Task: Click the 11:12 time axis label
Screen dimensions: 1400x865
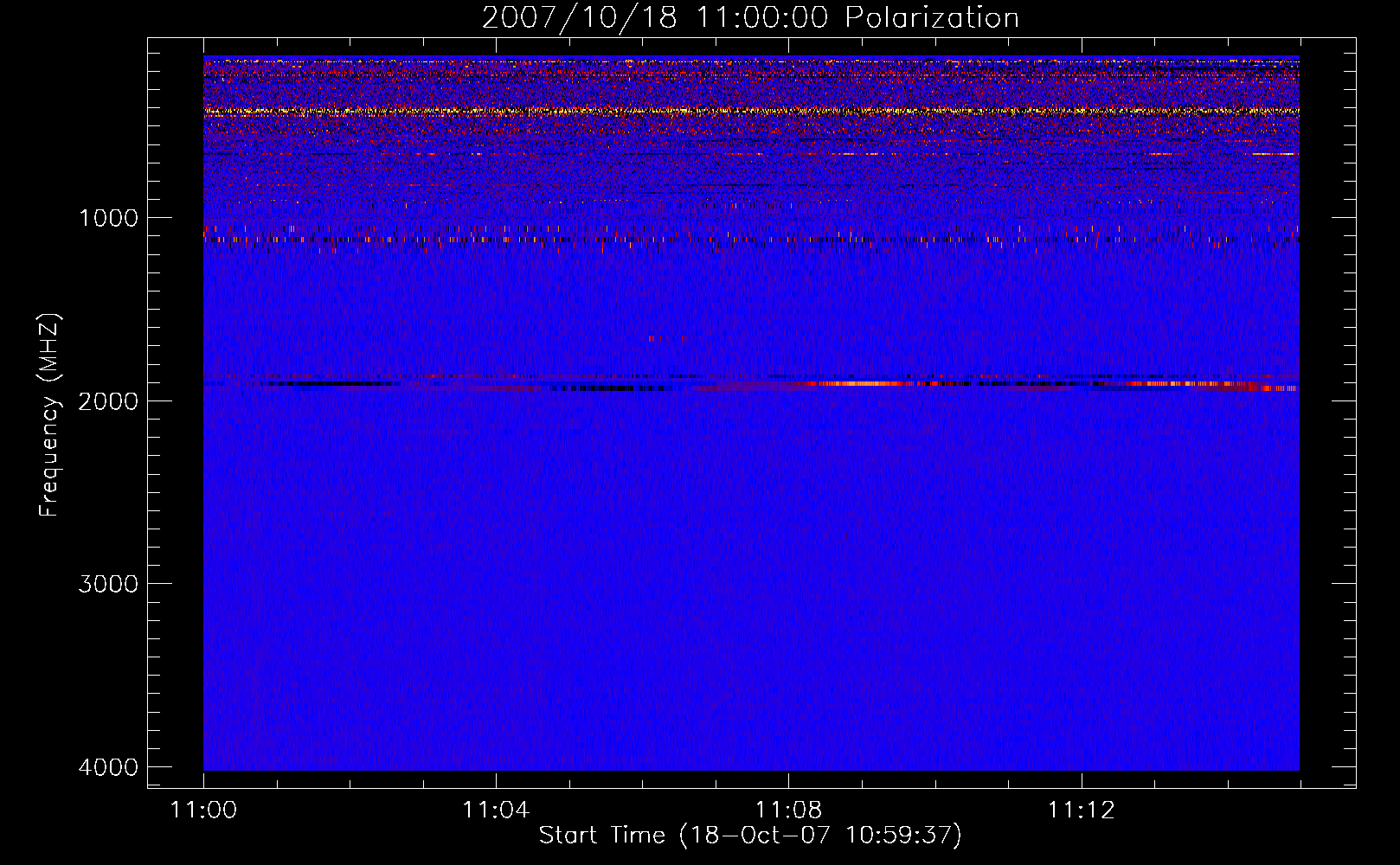Action: click(1081, 811)
